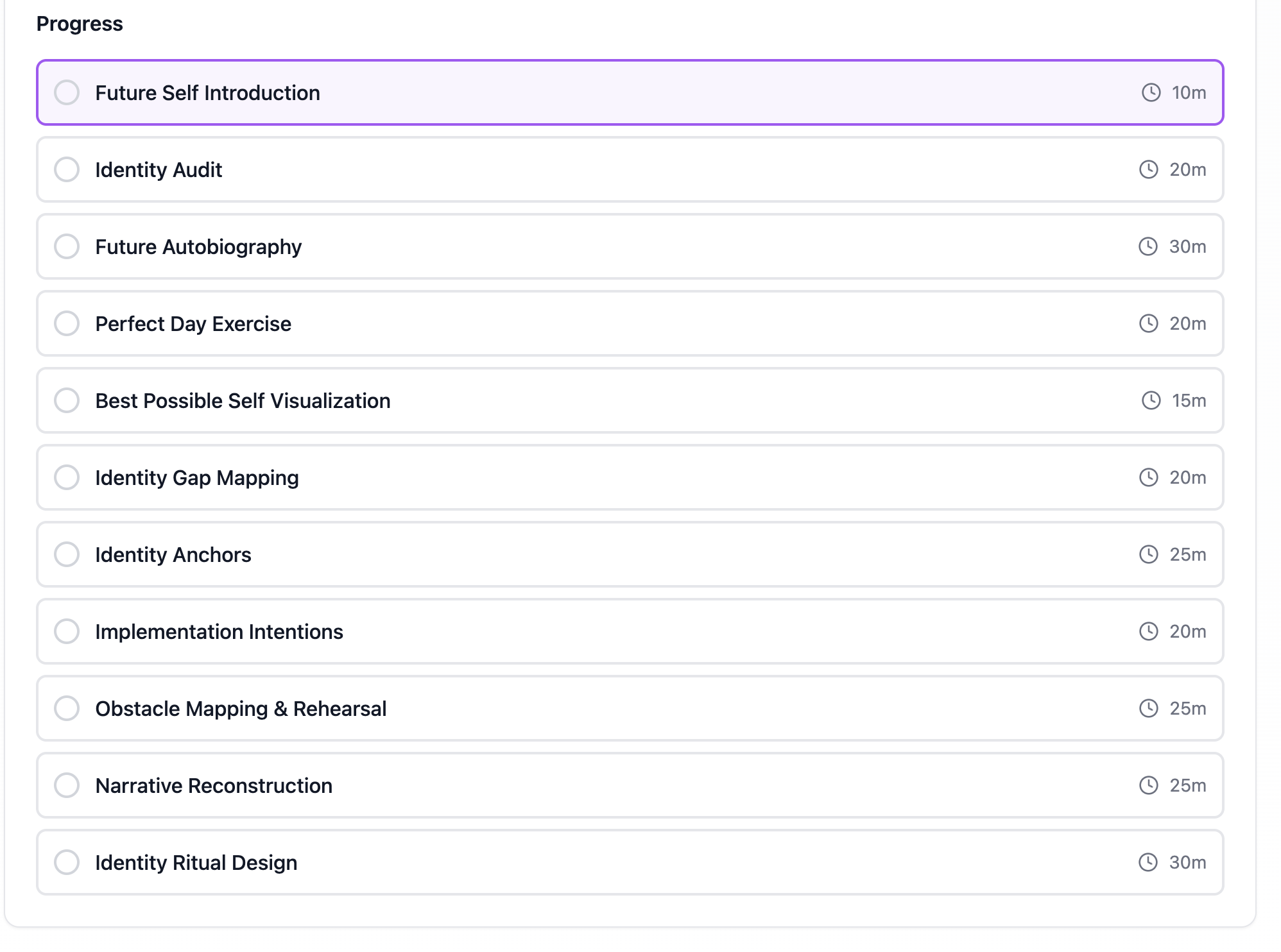Image resolution: width=1281 pixels, height=952 pixels.
Task: Open the Future Autobiography exercise
Action: tap(198, 247)
